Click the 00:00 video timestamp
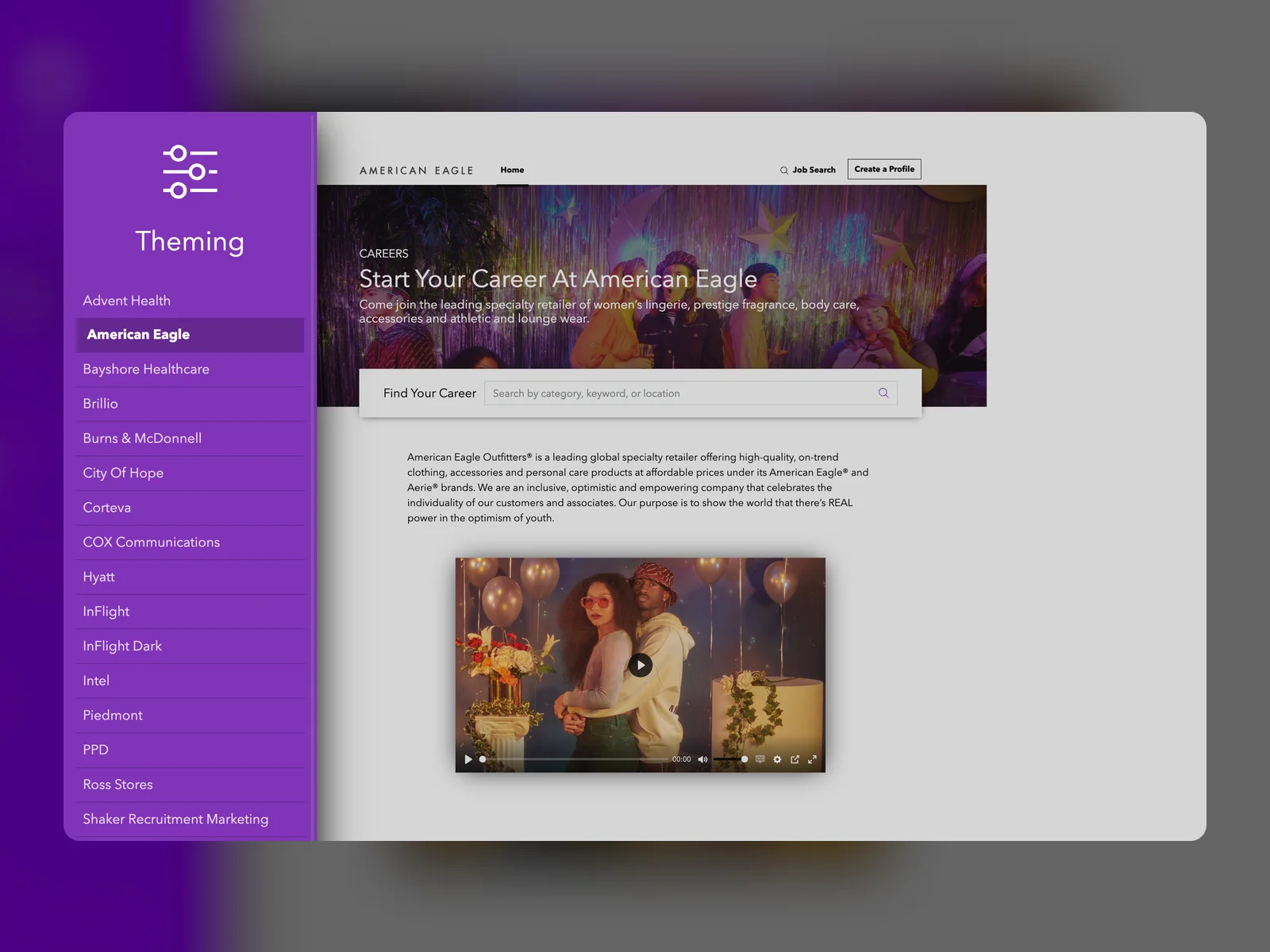 (x=681, y=759)
